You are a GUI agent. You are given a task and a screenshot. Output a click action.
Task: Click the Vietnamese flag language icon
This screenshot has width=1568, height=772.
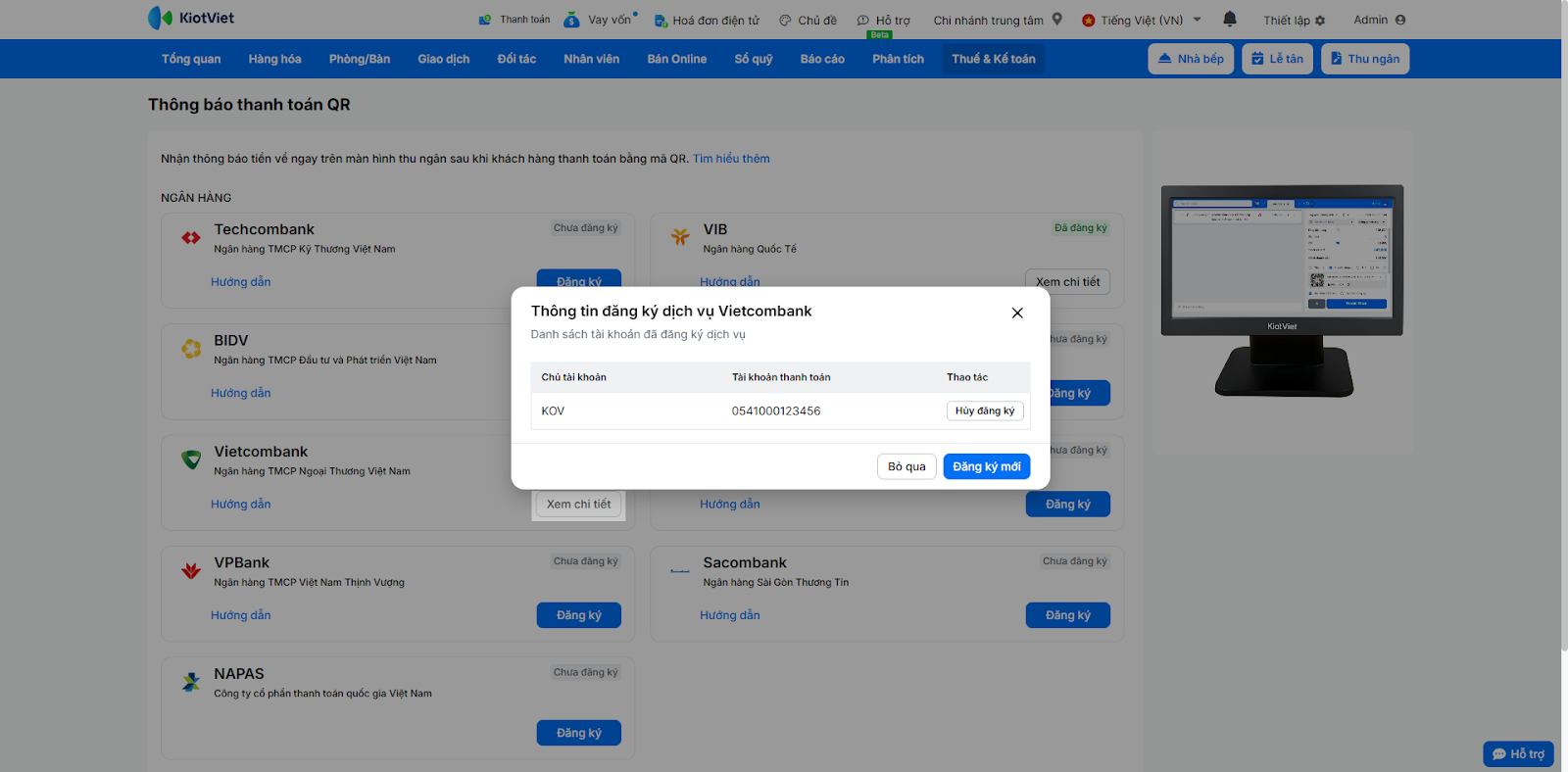point(1088,20)
